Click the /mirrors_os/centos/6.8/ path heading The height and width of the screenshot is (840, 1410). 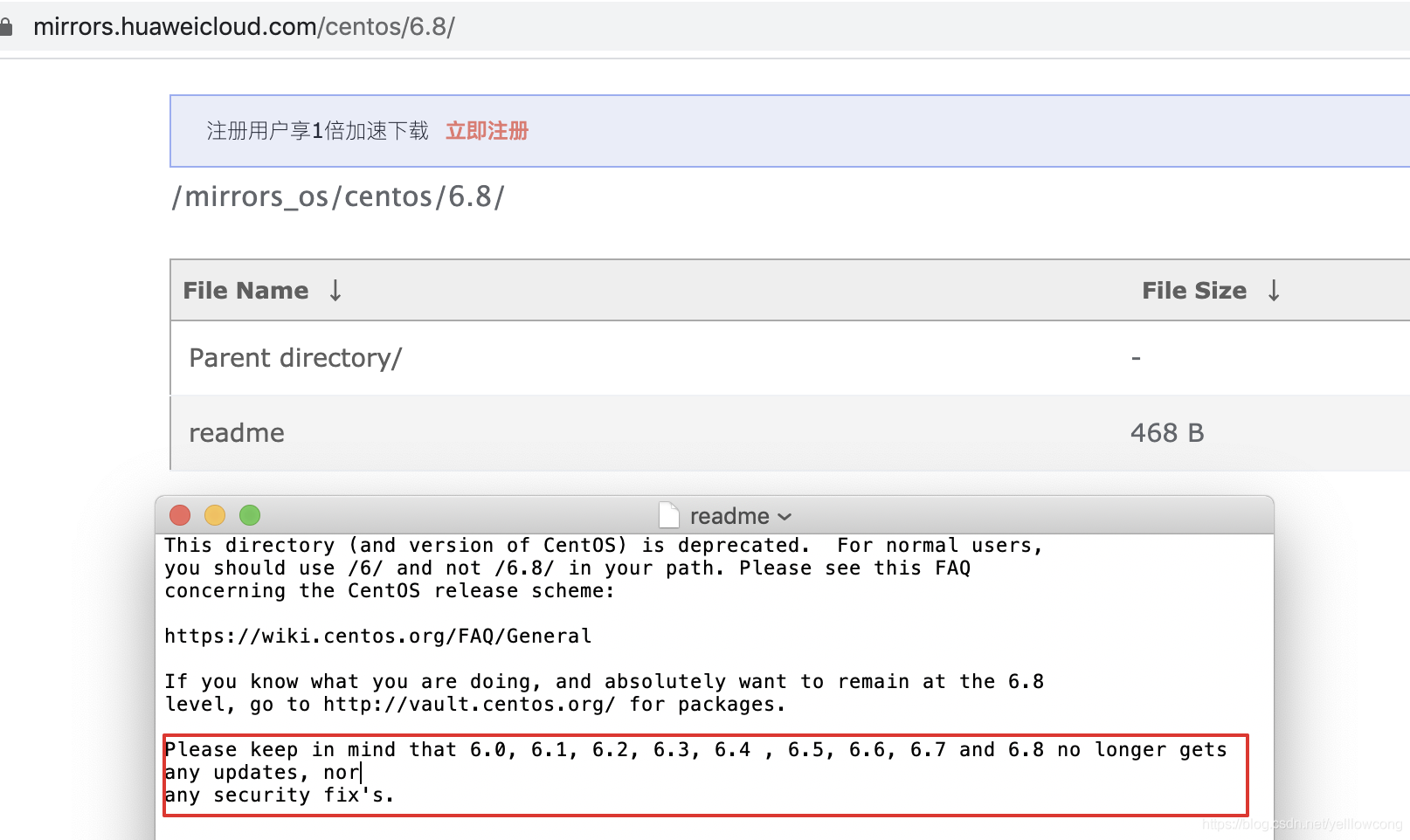tap(338, 197)
